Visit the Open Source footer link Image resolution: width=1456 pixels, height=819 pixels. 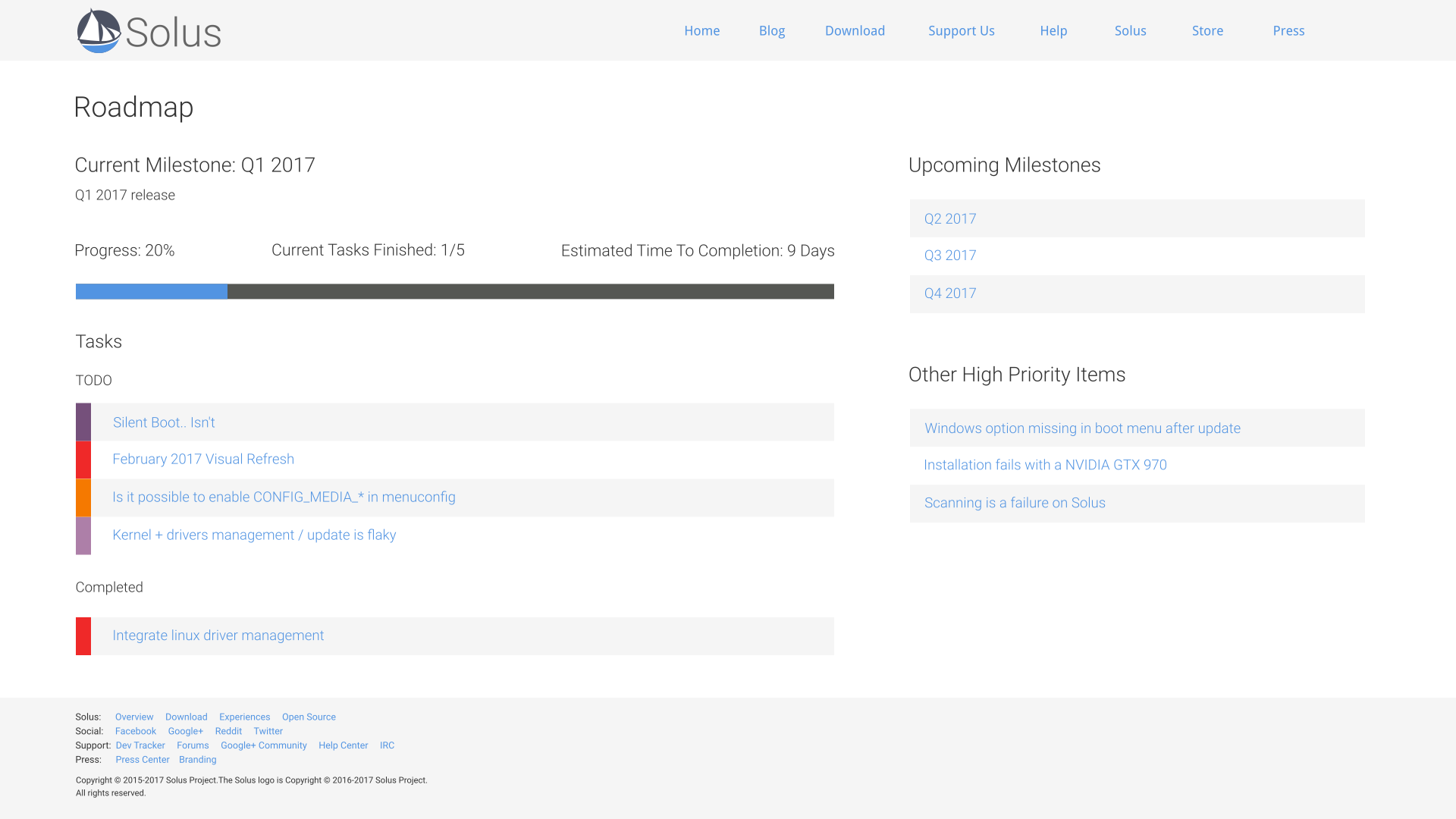tap(309, 717)
